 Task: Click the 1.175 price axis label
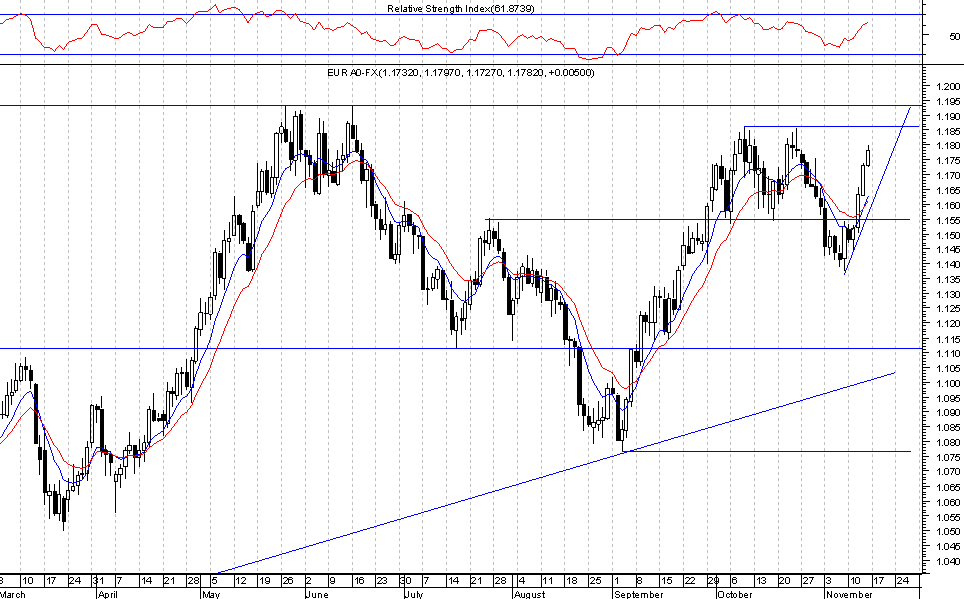948,161
